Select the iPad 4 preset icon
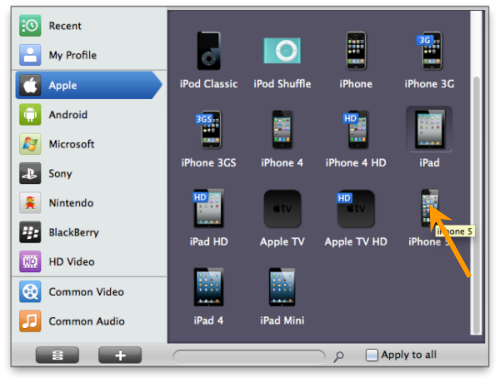The height and width of the screenshot is (382, 500). pos(209,287)
